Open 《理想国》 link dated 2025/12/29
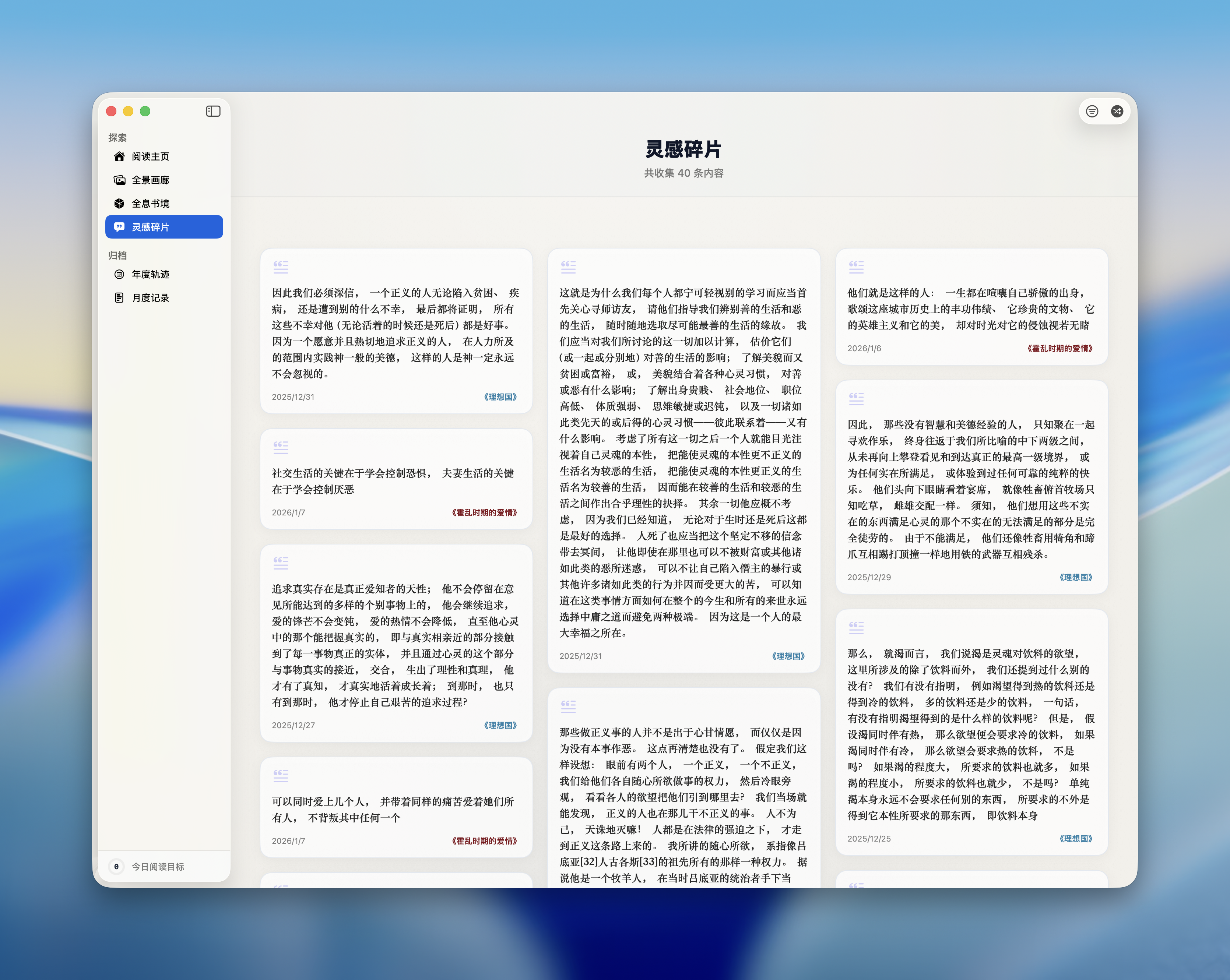Viewport: 1230px width, 980px height. [1076, 577]
